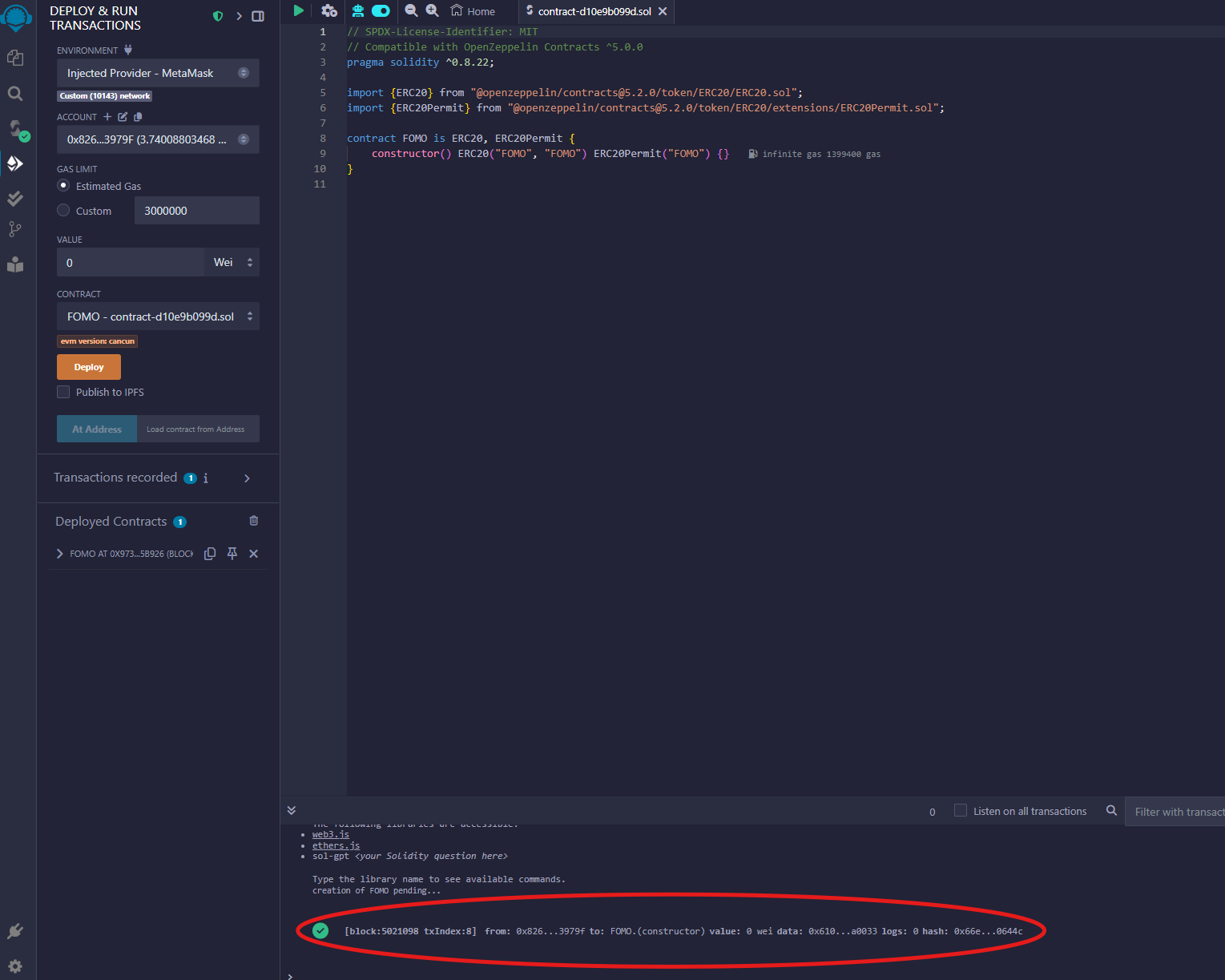Clear deployed contracts with trash icon
This screenshot has height=980, width=1225.
pyautogui.click(x=254, y=521)
